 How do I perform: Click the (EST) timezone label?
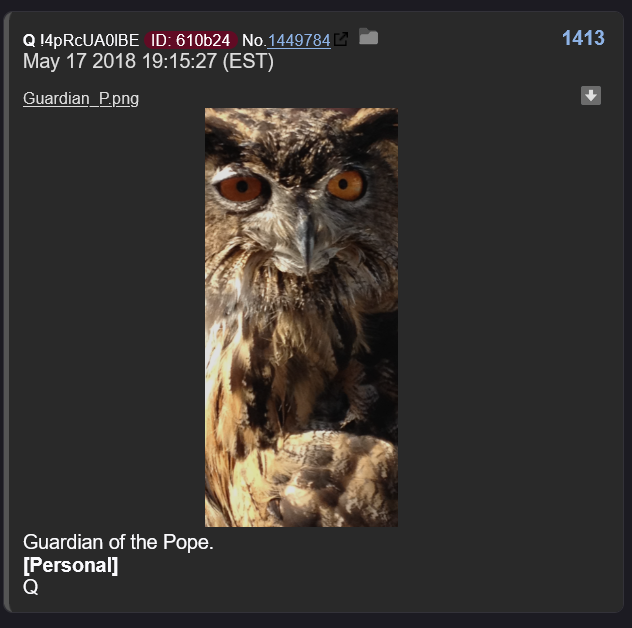[248, 62]
